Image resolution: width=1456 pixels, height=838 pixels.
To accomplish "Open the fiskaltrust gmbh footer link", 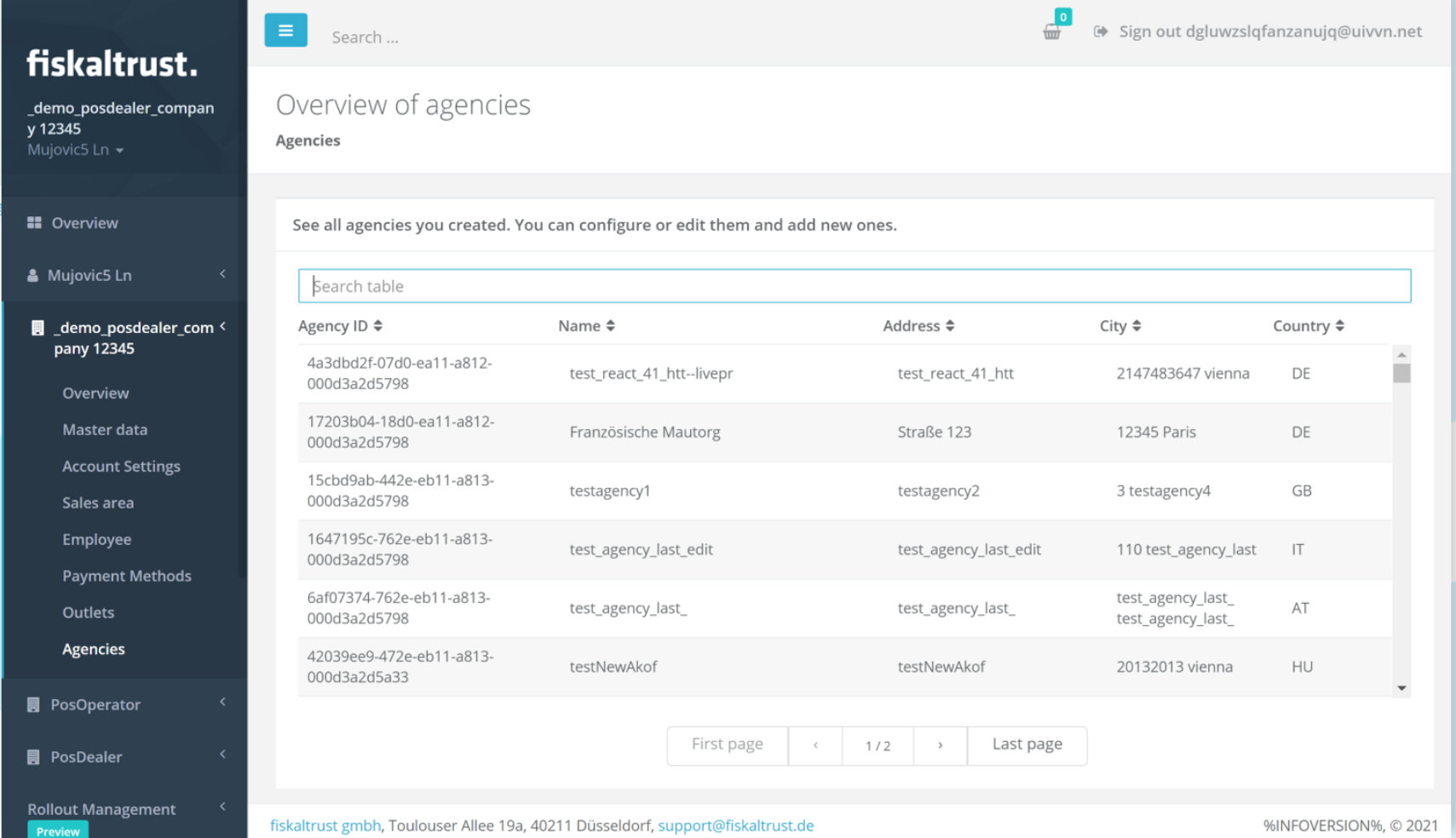I will [x=325, y=825].
